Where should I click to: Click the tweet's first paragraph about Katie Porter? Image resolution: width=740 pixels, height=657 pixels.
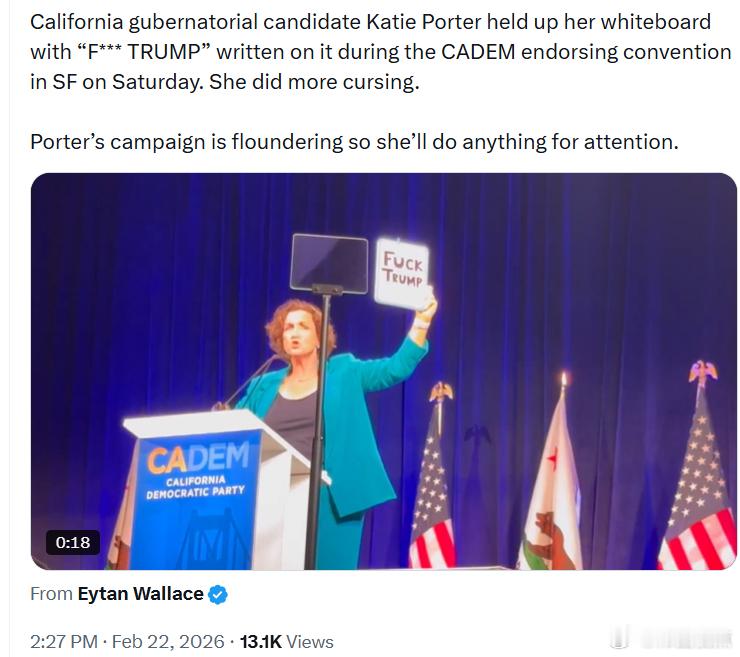[x=380, y=51]
